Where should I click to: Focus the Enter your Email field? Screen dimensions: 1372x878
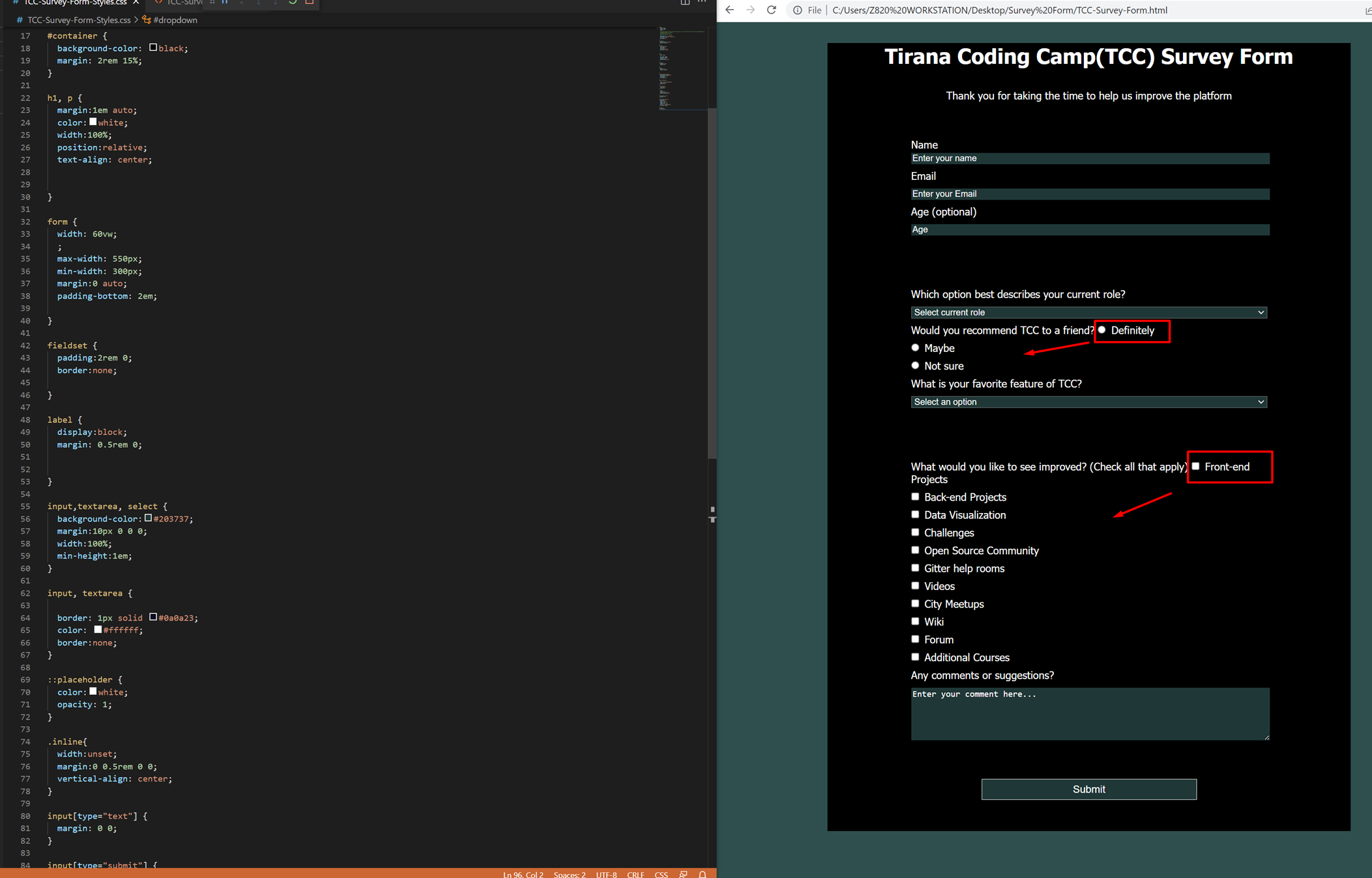[1090, 194]
